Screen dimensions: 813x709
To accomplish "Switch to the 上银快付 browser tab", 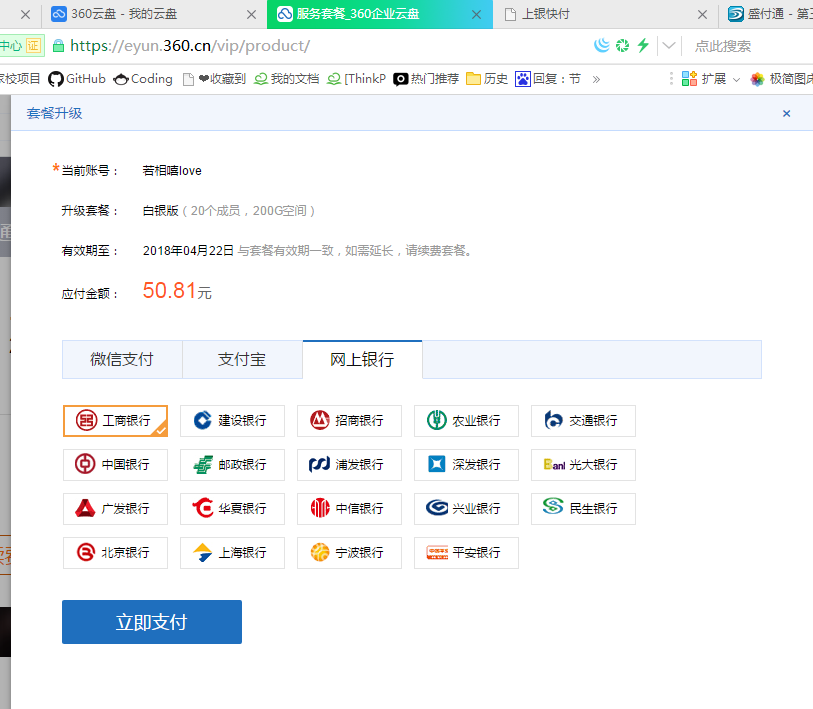I will [606, 14].
